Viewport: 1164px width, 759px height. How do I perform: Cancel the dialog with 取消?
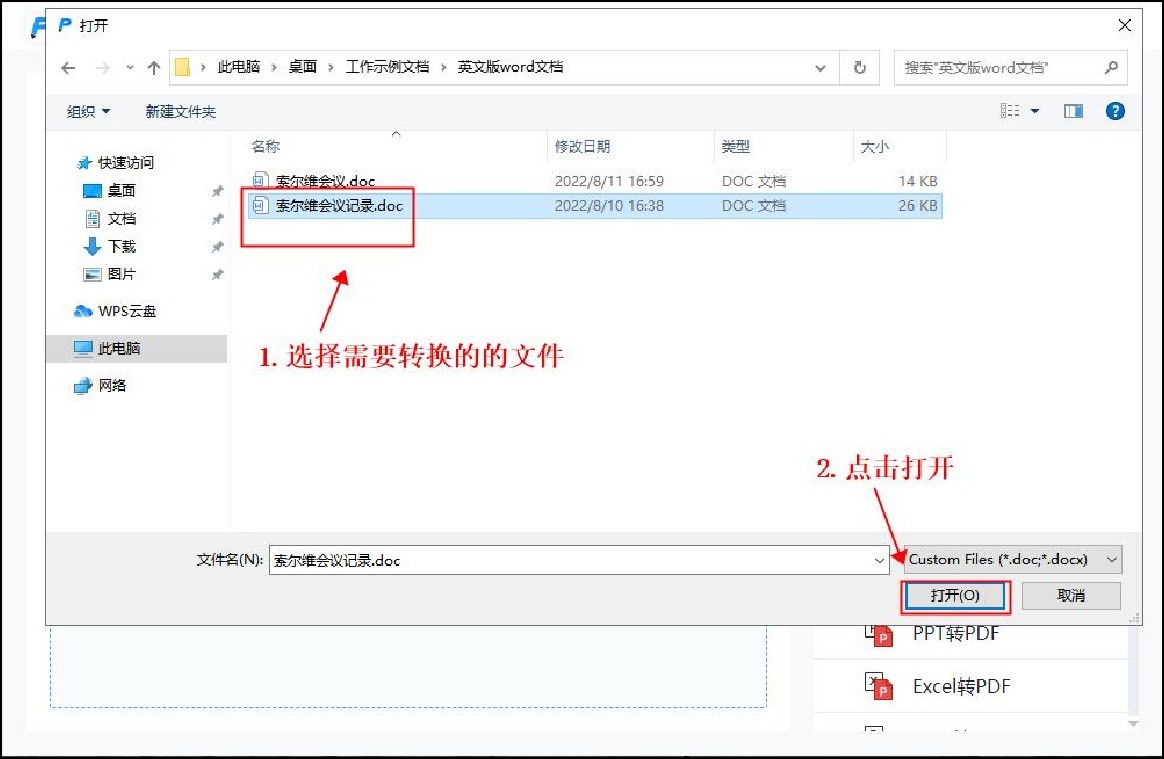1070,595
